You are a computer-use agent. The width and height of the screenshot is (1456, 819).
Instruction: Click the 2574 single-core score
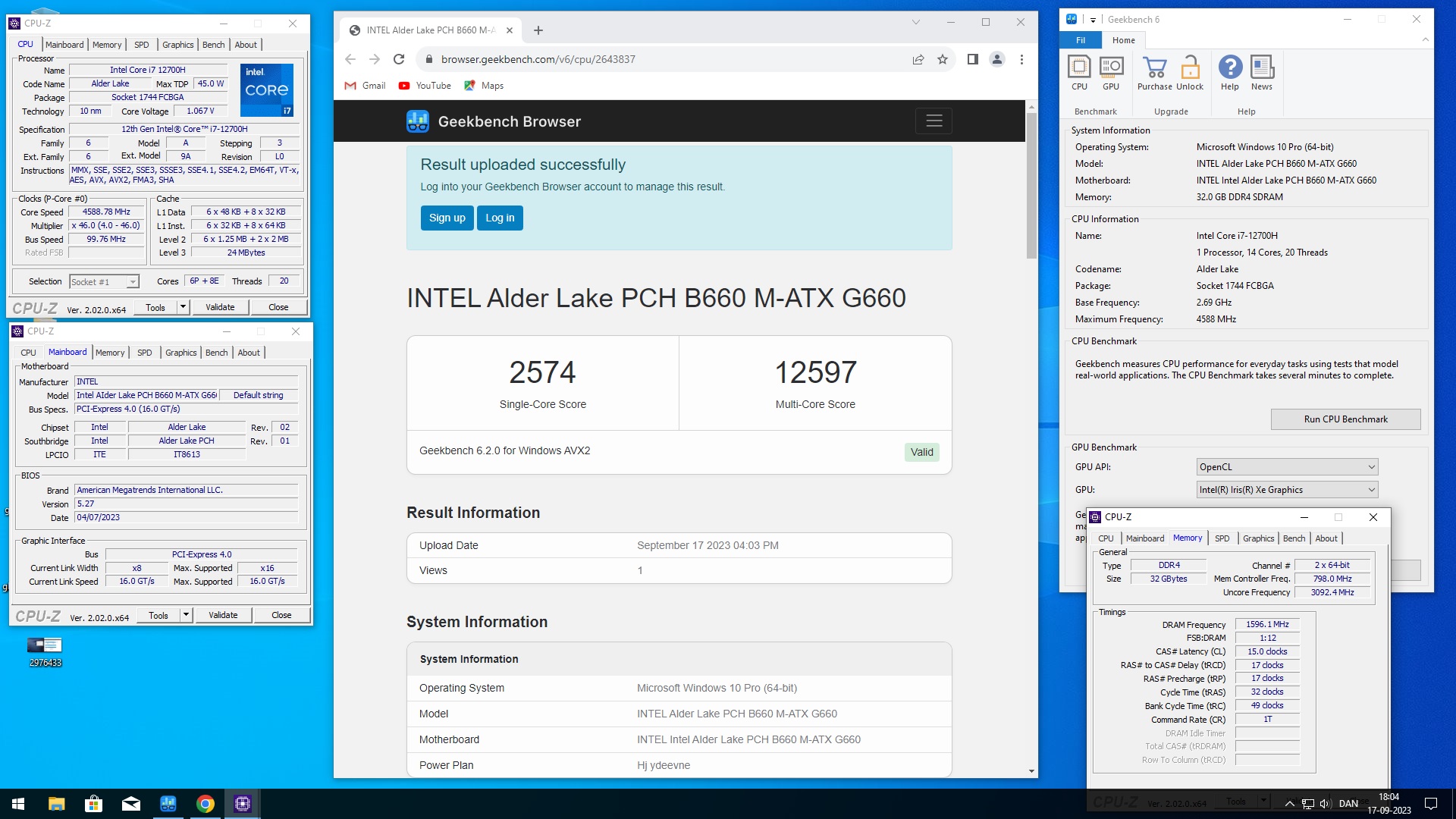(x=542, y=372)
